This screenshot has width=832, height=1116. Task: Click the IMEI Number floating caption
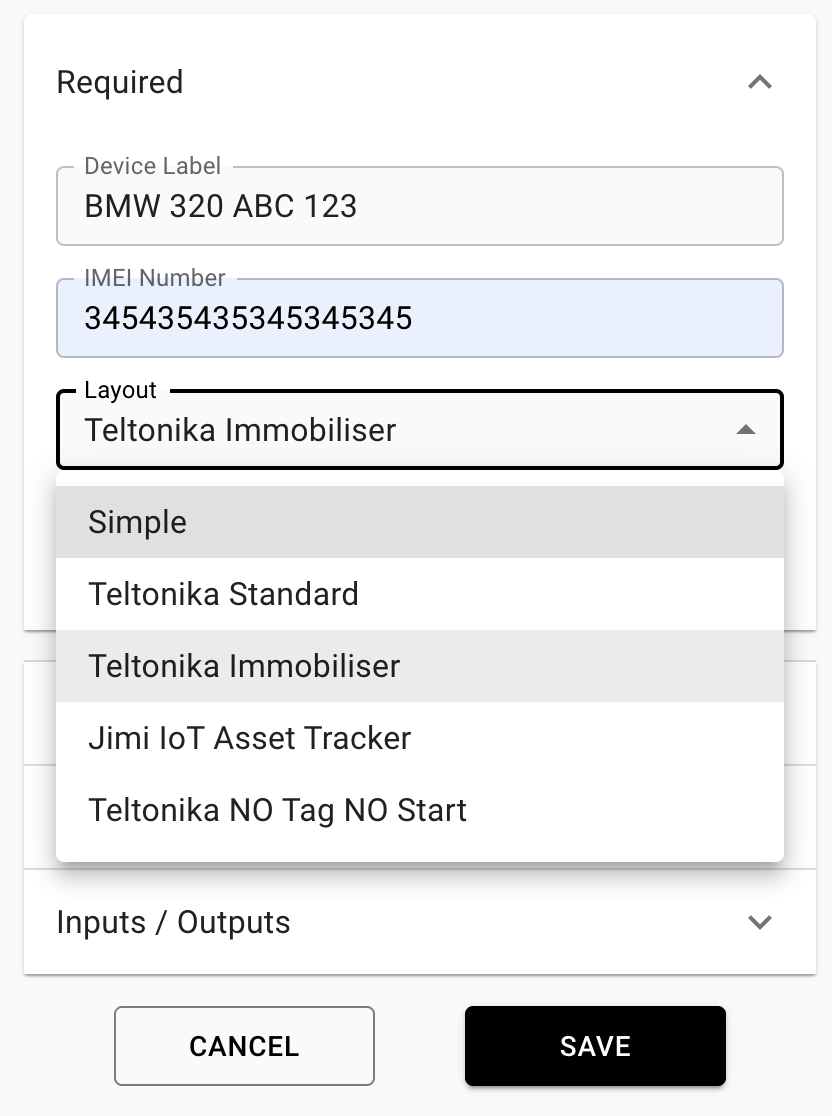[155, 279]
